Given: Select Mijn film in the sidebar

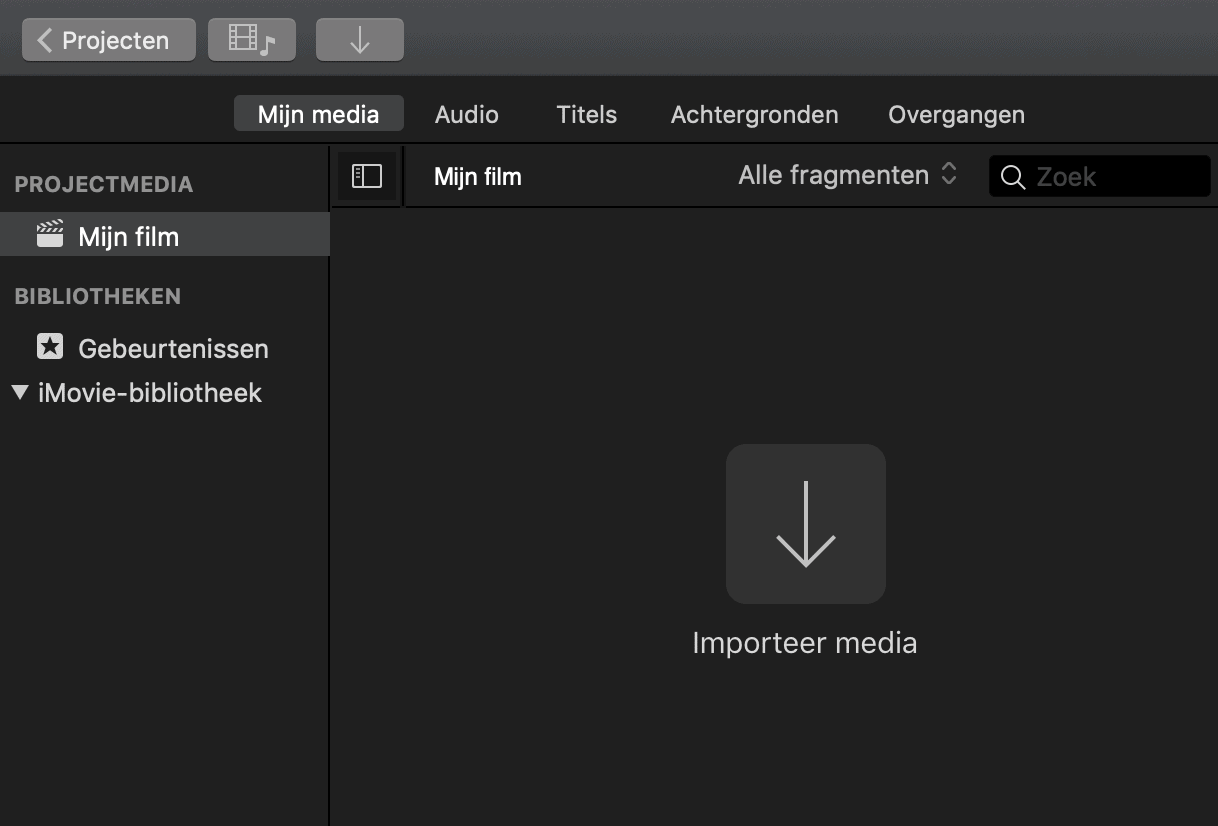Looking at the screenshot, I should 165,236.
